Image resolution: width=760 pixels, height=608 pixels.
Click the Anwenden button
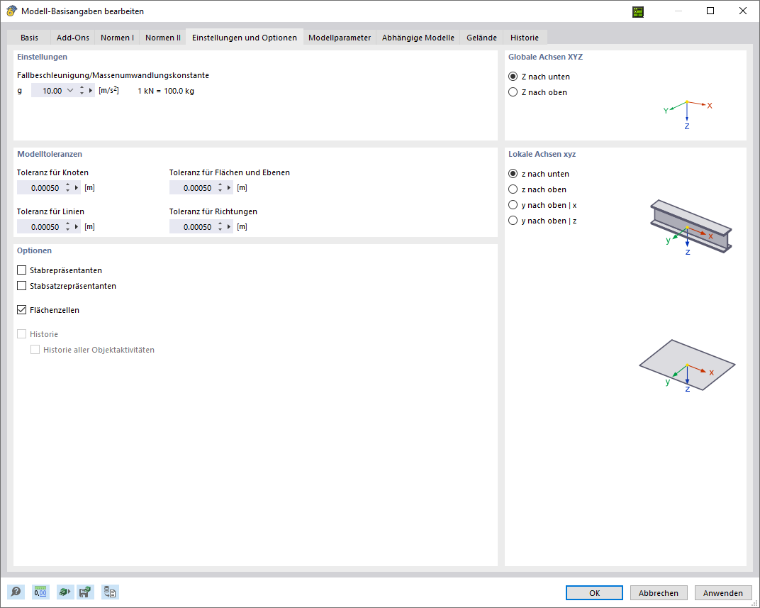(723, 592)
